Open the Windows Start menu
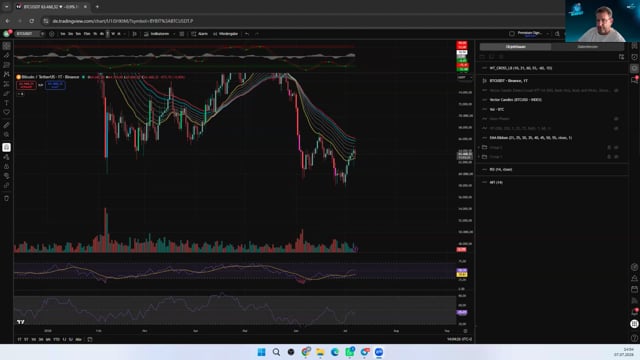 [x=262, y=352]
